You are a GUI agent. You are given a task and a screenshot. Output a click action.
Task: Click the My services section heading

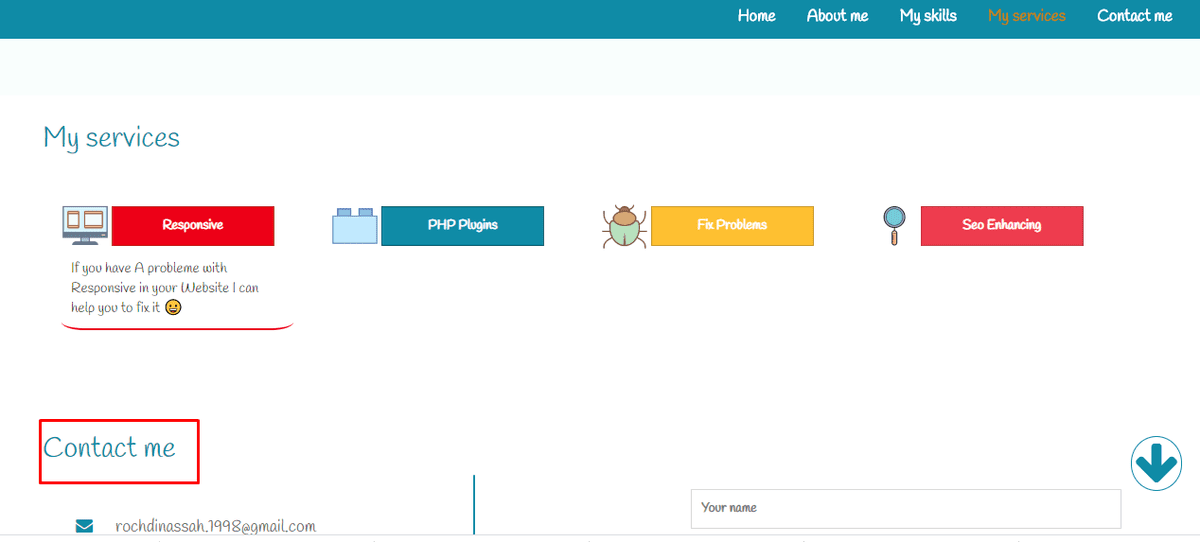point(112,137)
